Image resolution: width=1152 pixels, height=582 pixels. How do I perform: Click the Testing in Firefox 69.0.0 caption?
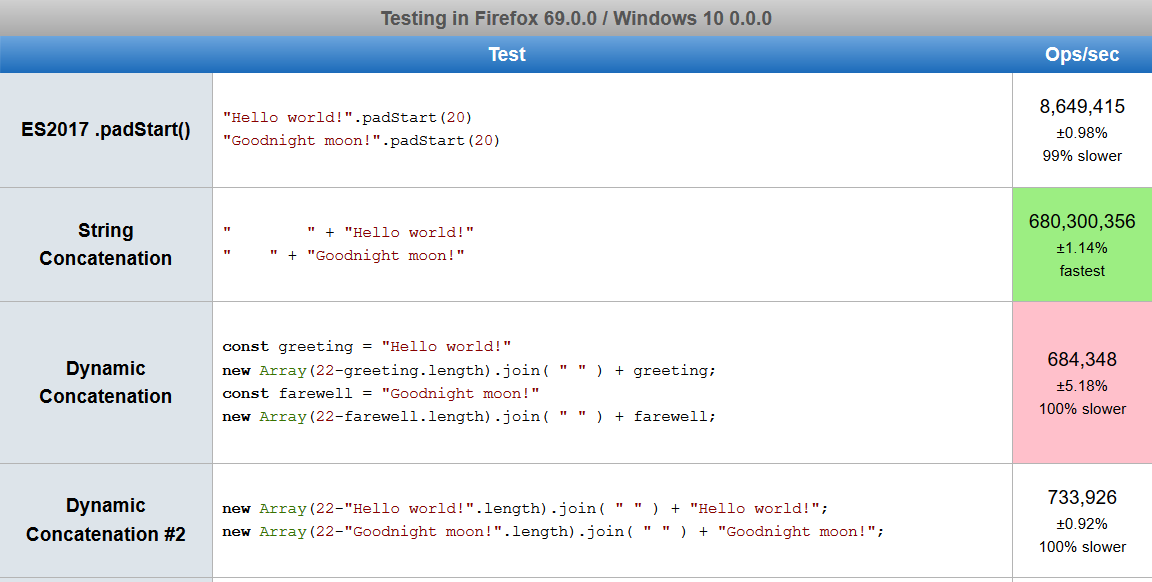click(x=576, y=18)
